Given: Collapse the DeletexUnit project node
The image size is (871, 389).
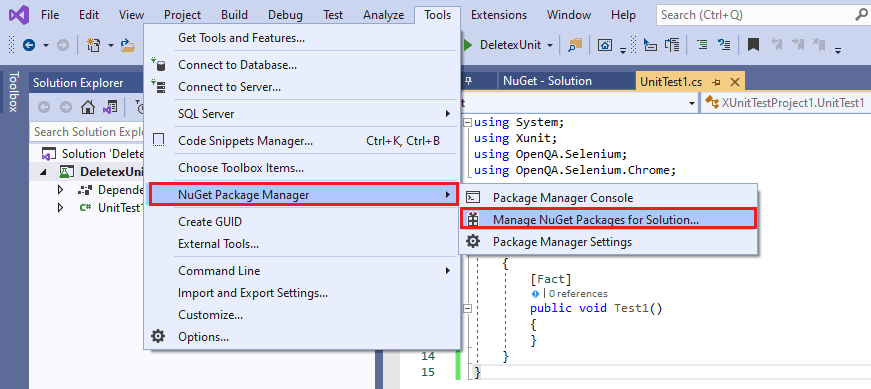Looking at the screenshot, I should (43, 172).
